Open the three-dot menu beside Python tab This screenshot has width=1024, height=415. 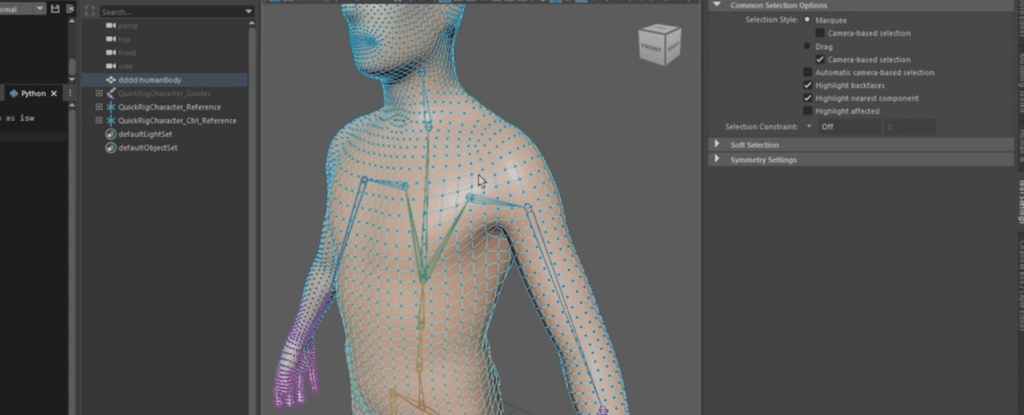70,93
